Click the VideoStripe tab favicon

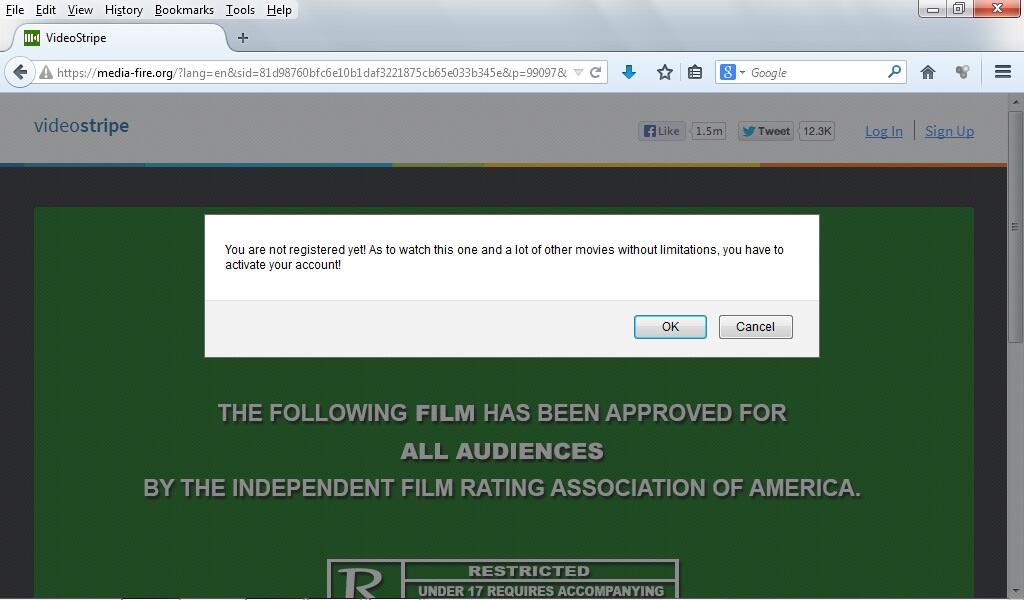pos(31,38)
